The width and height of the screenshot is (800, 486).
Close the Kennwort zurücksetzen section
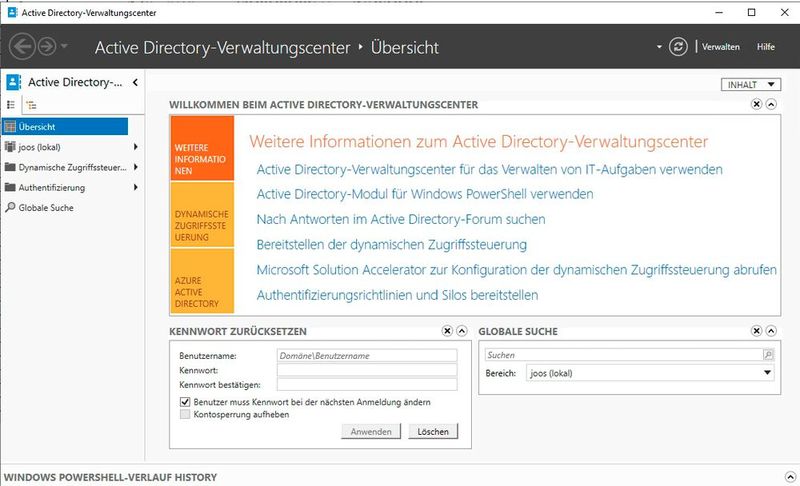point(447,331)
